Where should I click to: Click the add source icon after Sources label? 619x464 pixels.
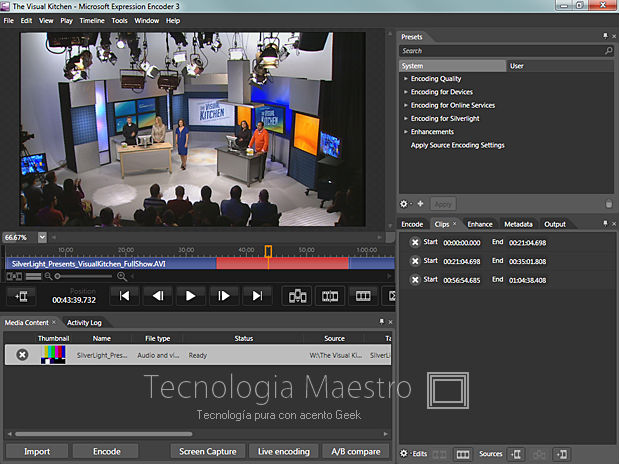coord(516,454)
